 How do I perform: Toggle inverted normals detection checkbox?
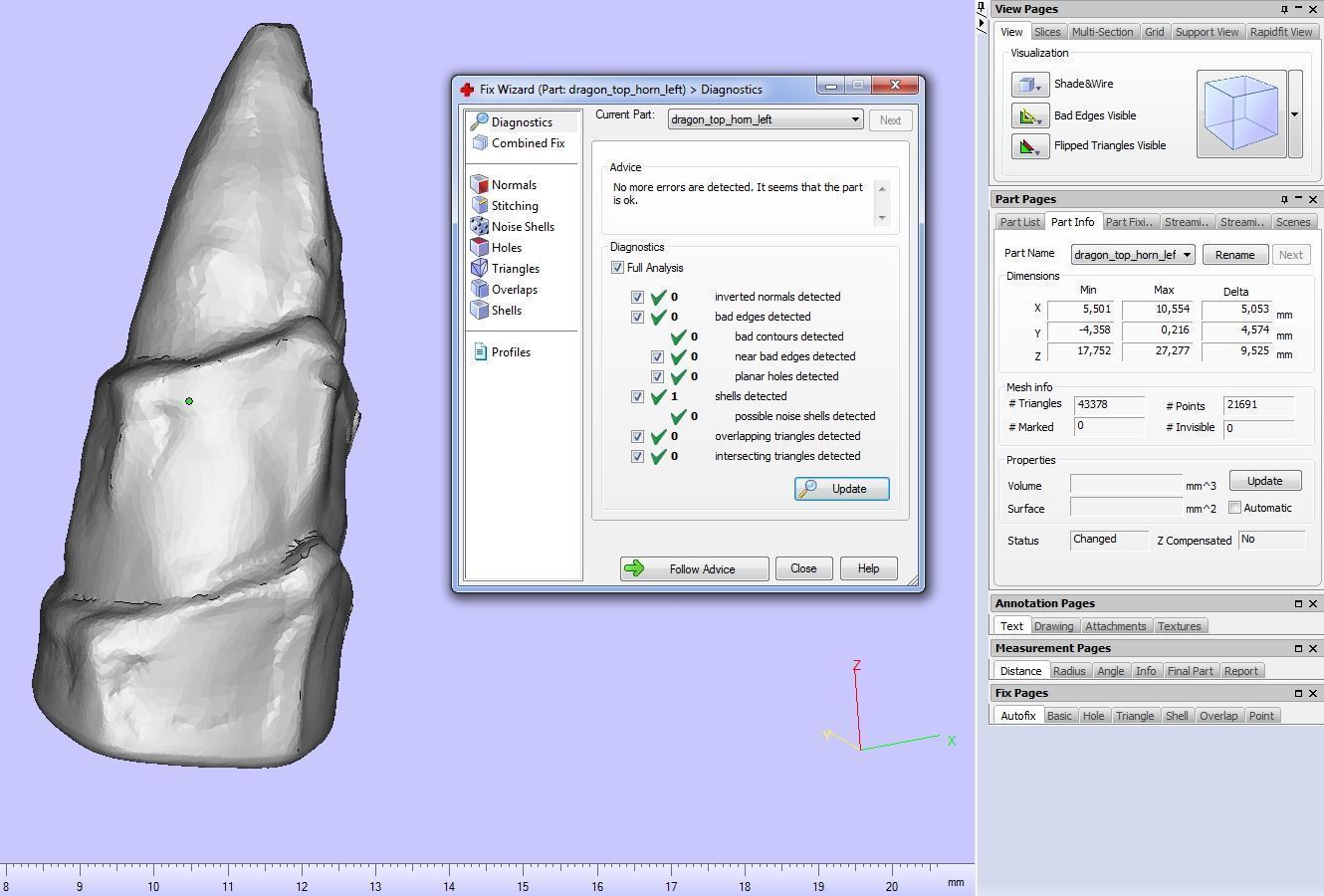click(x=638, y=297)
